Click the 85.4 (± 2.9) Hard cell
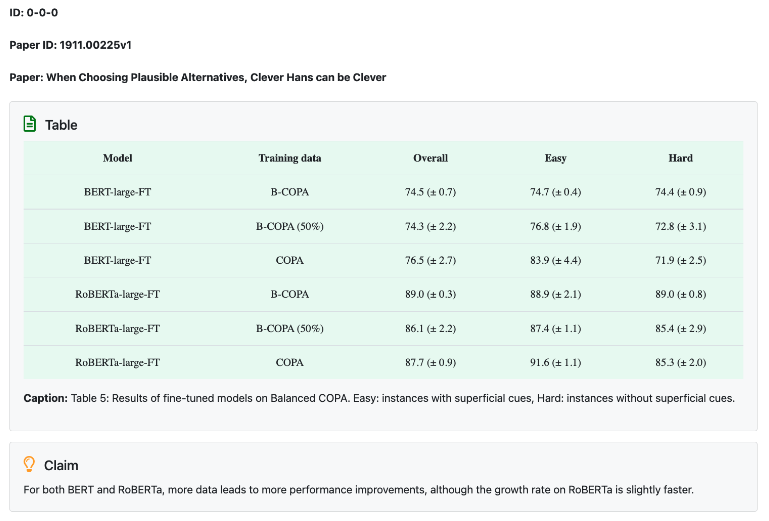This screenshot has height=521, width=769. [680, 328]
